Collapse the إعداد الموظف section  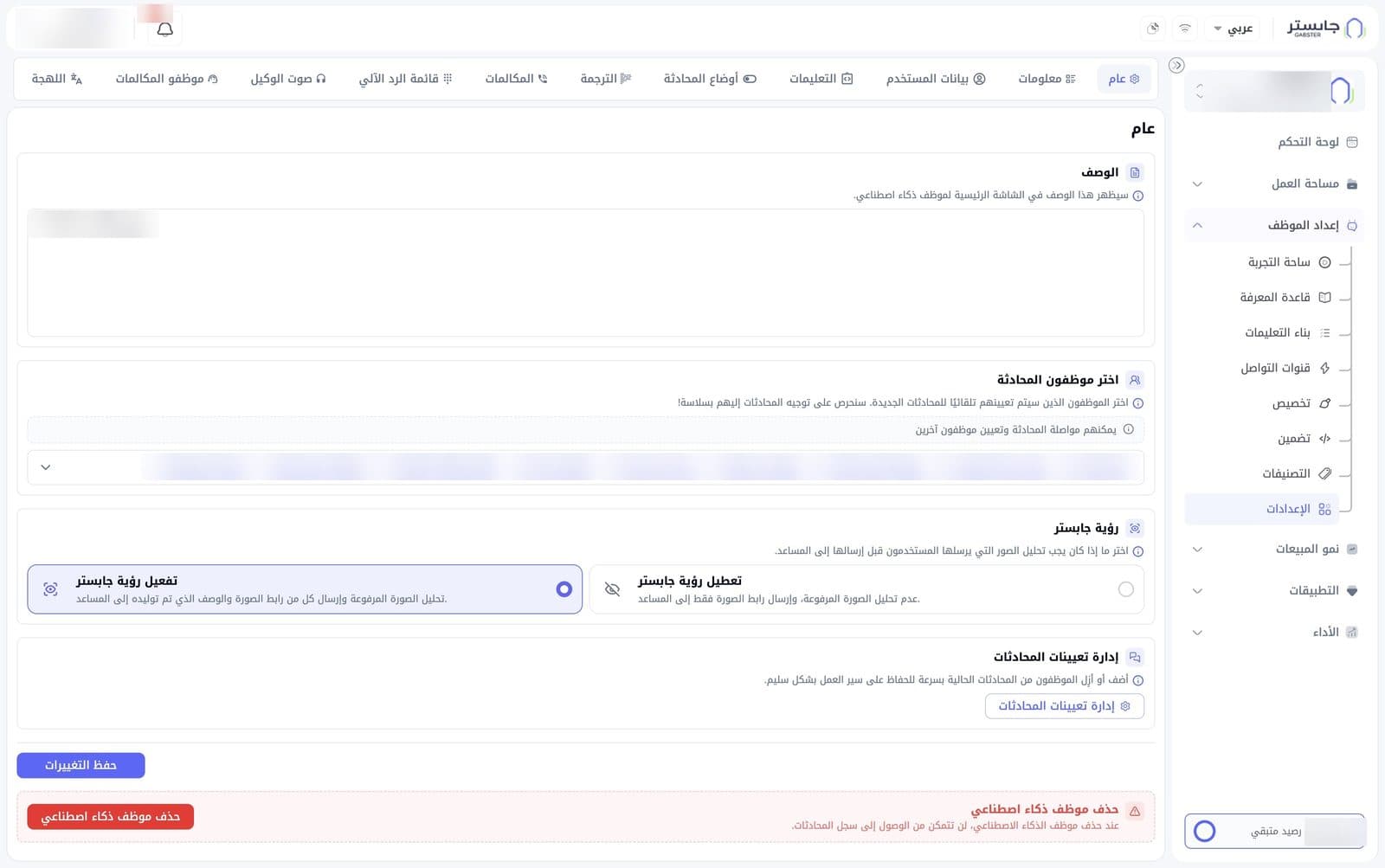pyautogui.click(x=1274, y=225)
